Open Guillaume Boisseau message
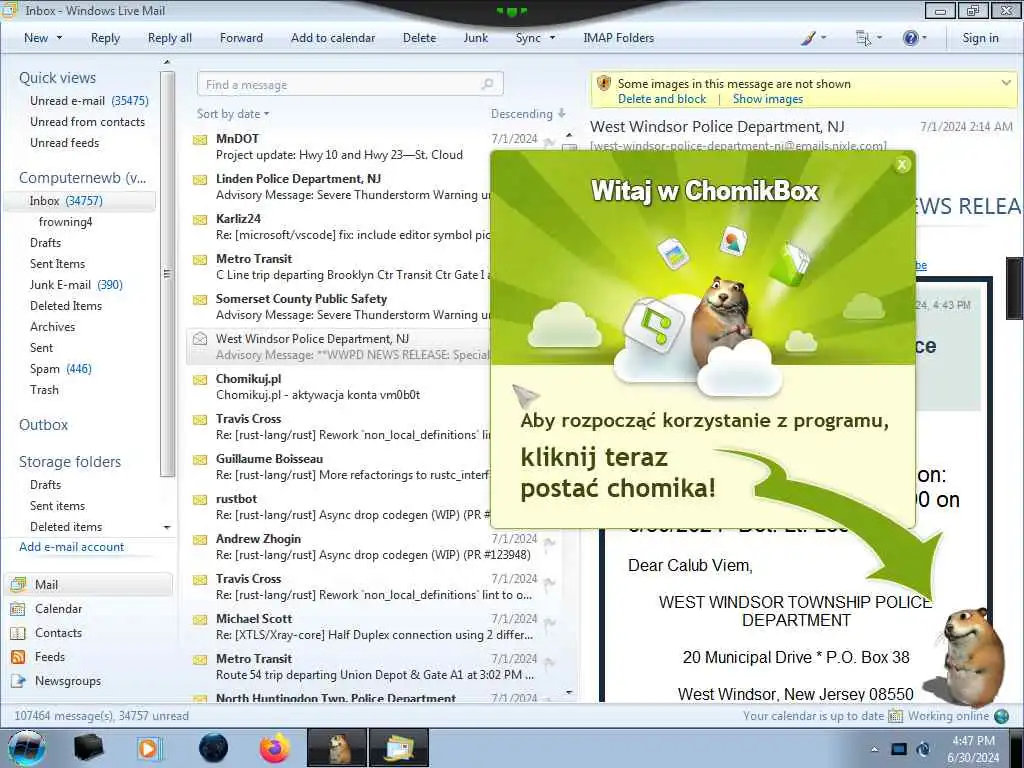The height and width of the screenshot is (768, 1024). [x=340, y=467]
